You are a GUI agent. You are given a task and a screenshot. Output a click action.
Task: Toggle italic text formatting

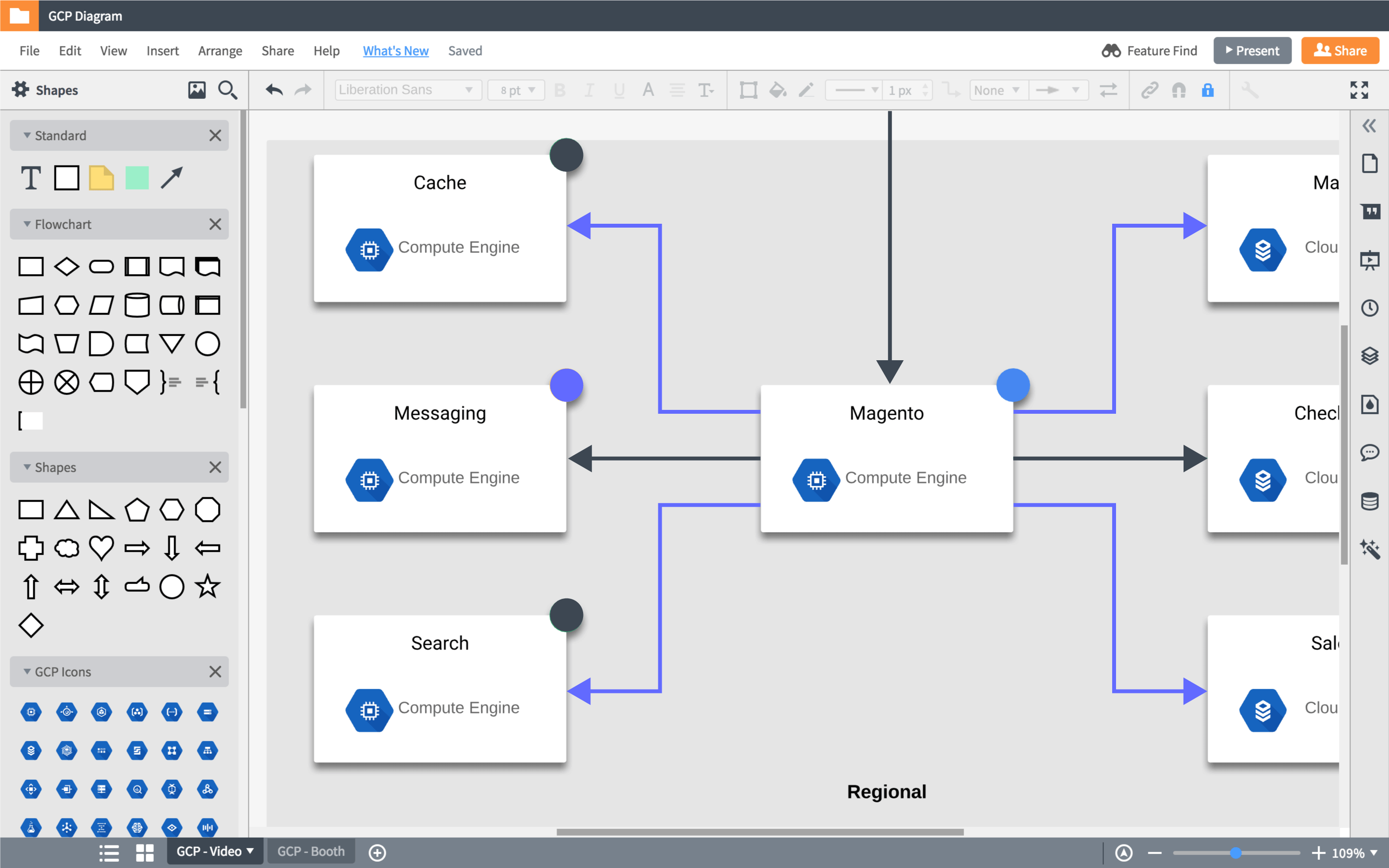[x=589, y=90]
